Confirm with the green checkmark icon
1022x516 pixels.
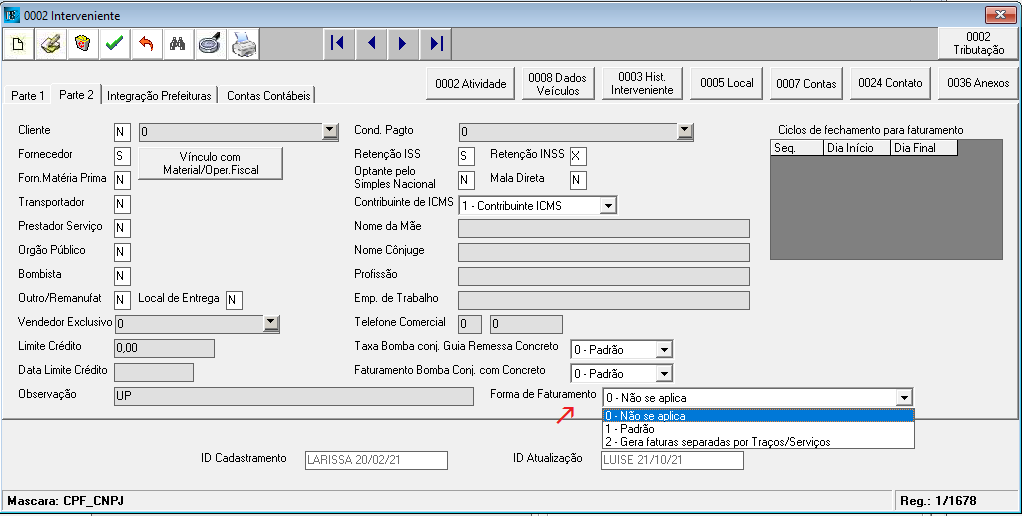point(114,44)
